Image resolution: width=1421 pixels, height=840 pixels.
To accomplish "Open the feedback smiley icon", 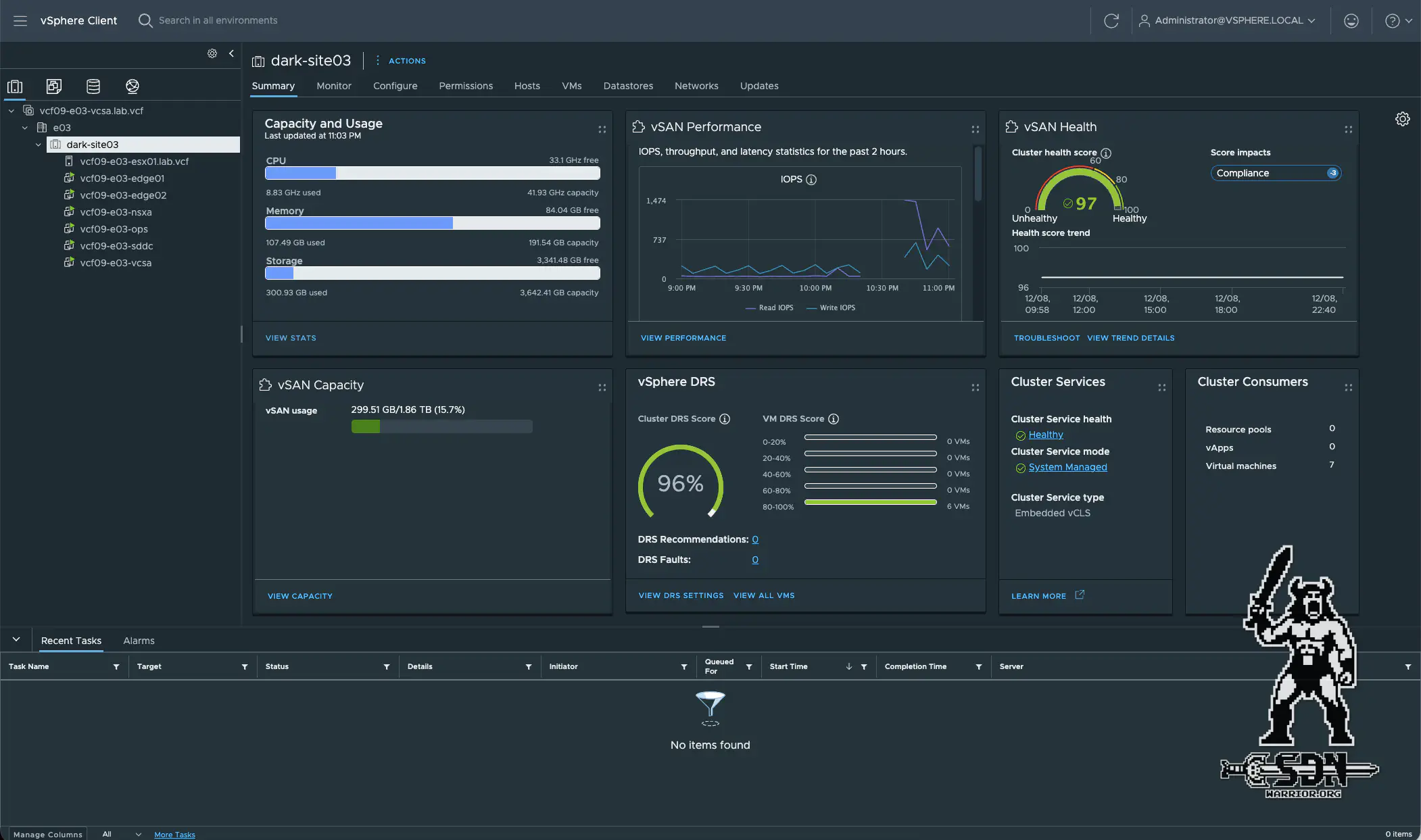I will [x=1350, y=20].
